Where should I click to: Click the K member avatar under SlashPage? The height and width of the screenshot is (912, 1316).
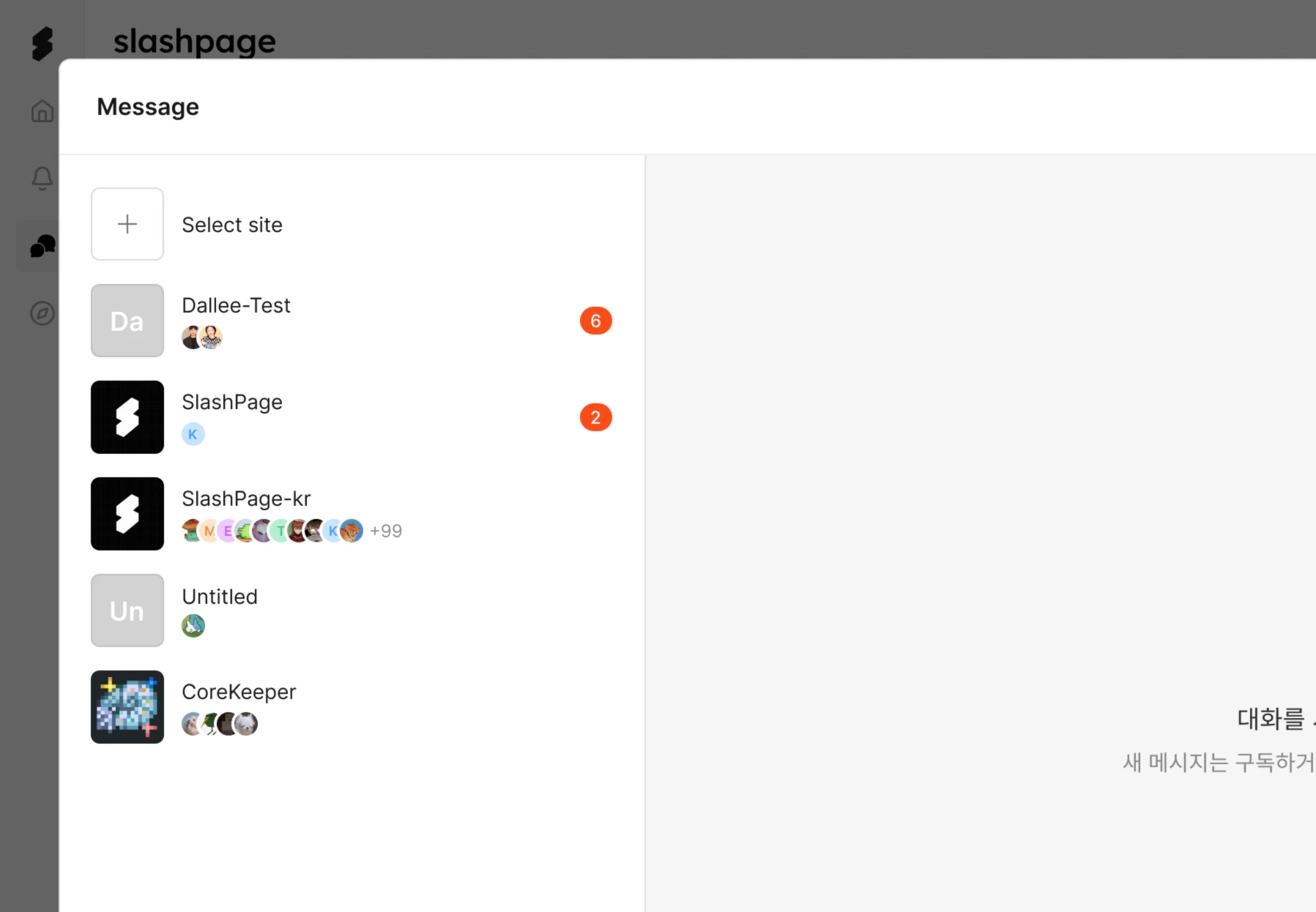click(x=193, y=434)
